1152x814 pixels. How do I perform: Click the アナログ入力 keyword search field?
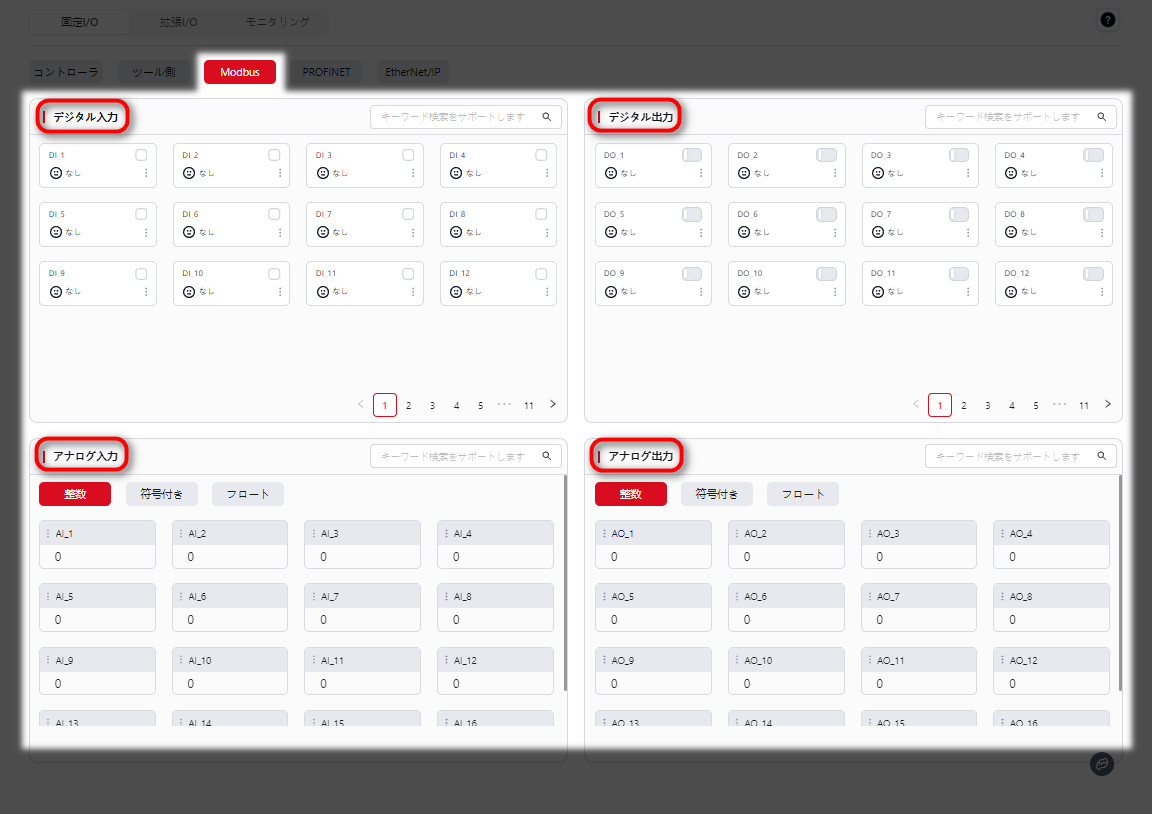coord(455,456)
